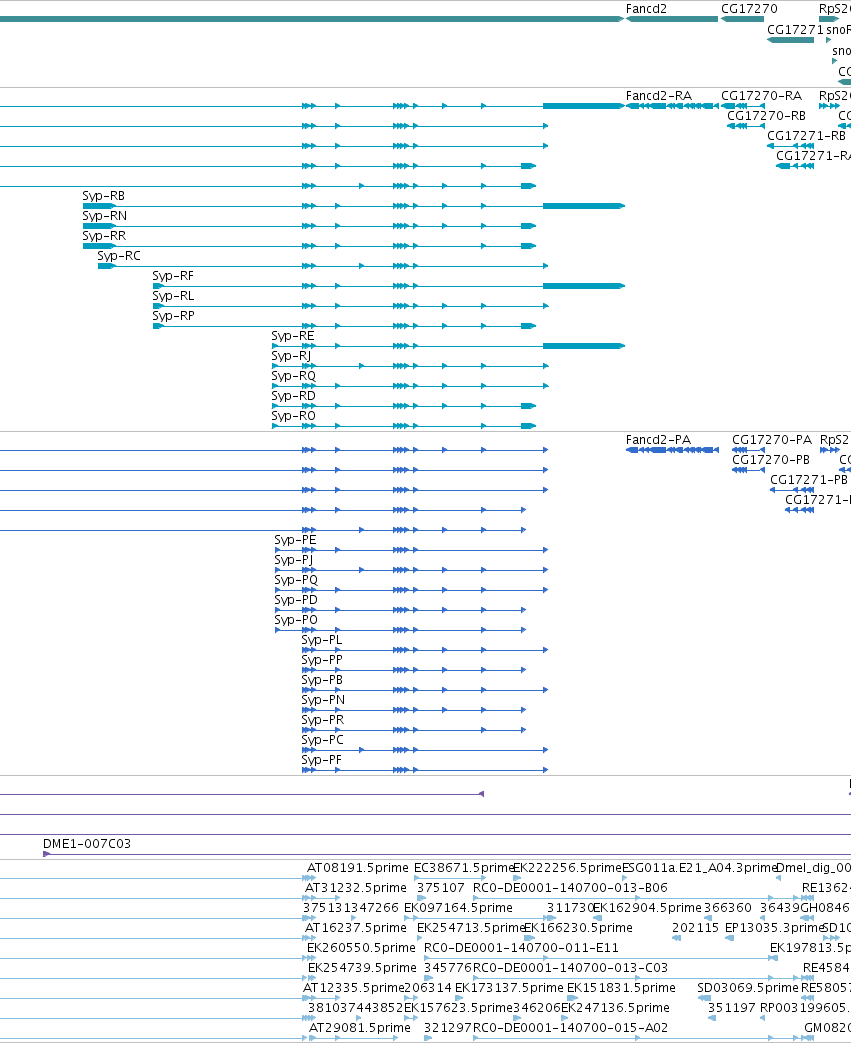Select the AT12335.5prime EST label
The height and width of the screenshot is (1043, 851).
click(x=353, y=987)
